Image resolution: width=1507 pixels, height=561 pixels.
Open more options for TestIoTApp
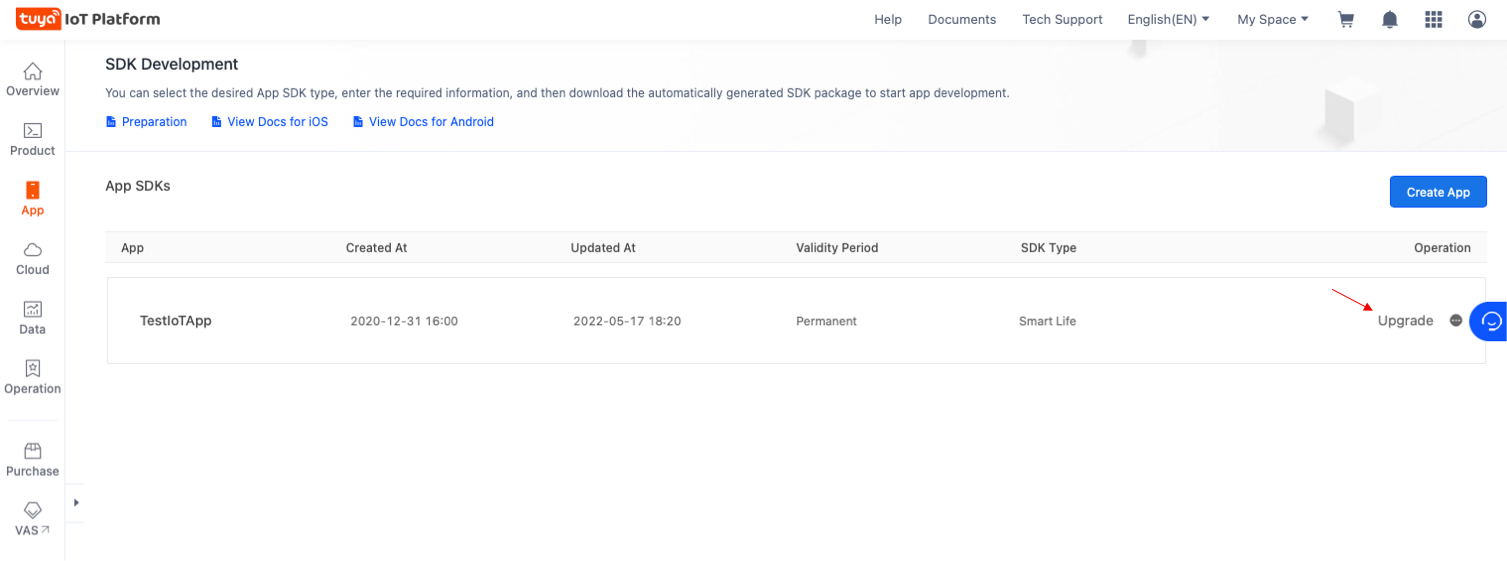(x=1456, y=321)
